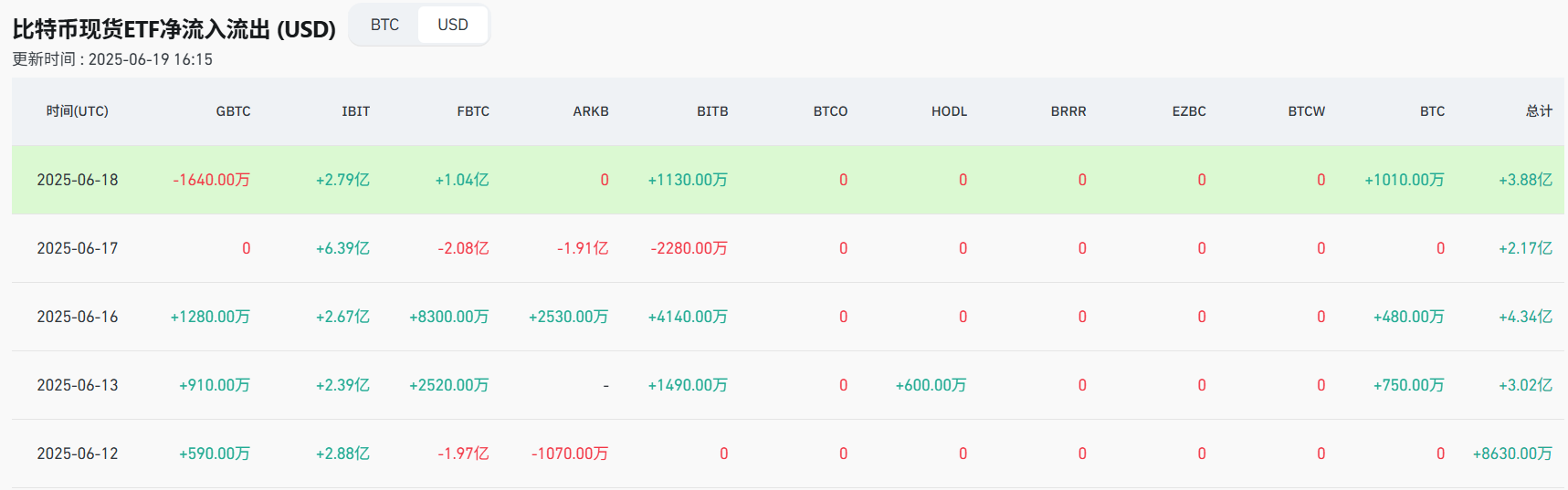Select the USD unit toggle
1568x490 pixels.
tap(452, 25)
